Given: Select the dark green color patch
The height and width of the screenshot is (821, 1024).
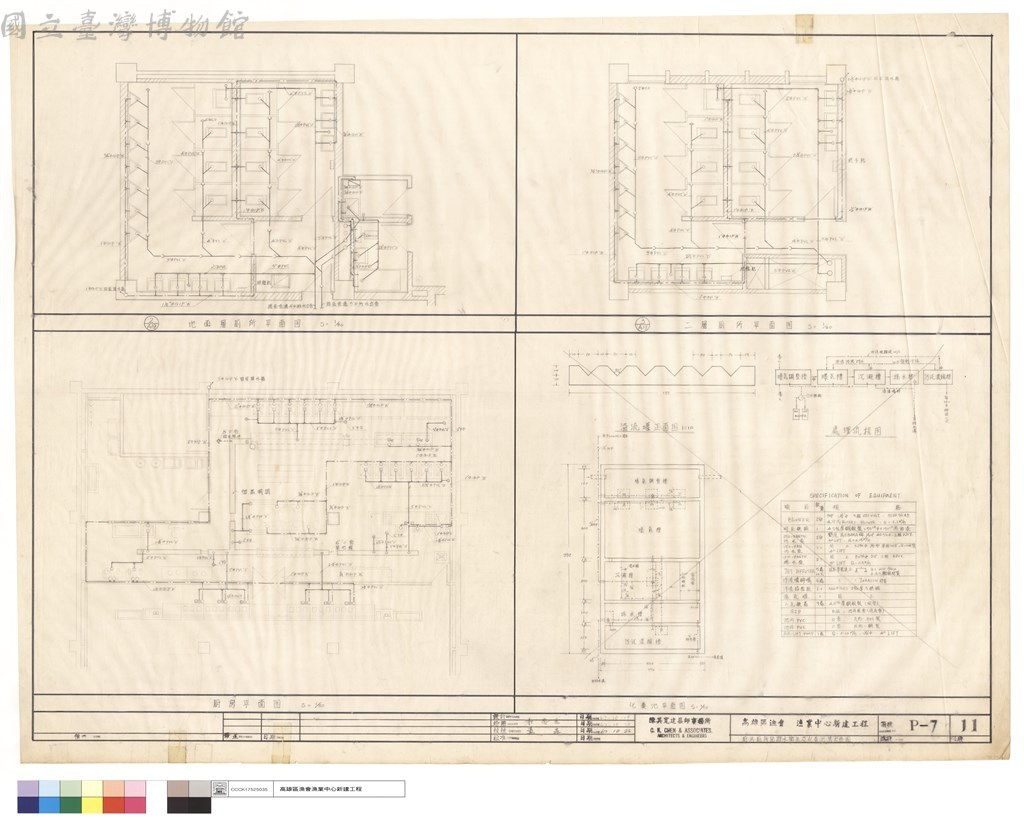Looking at the screenshot, I should click(x=71, y=805).
